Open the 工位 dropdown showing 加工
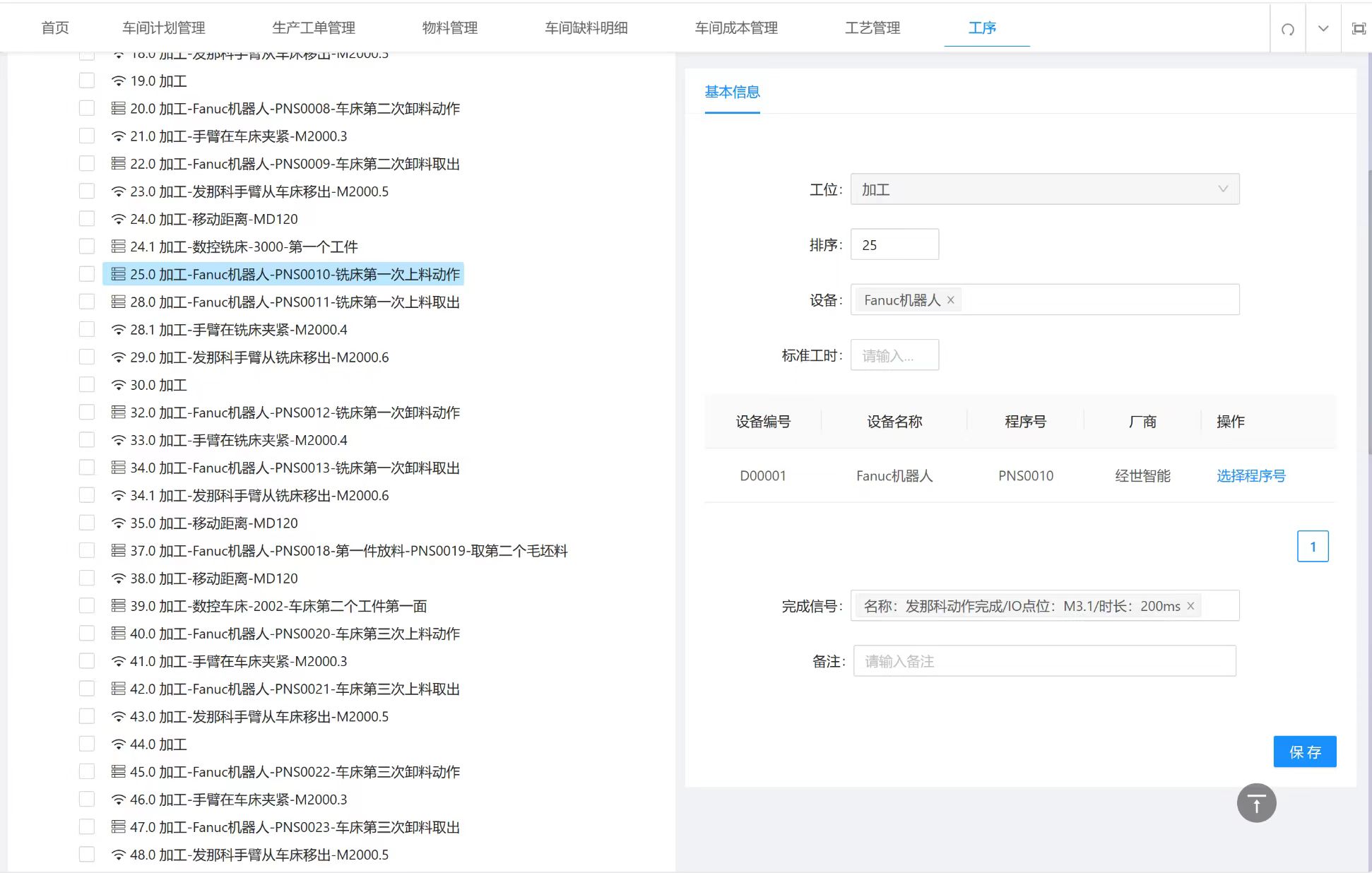 point(1045,189)
